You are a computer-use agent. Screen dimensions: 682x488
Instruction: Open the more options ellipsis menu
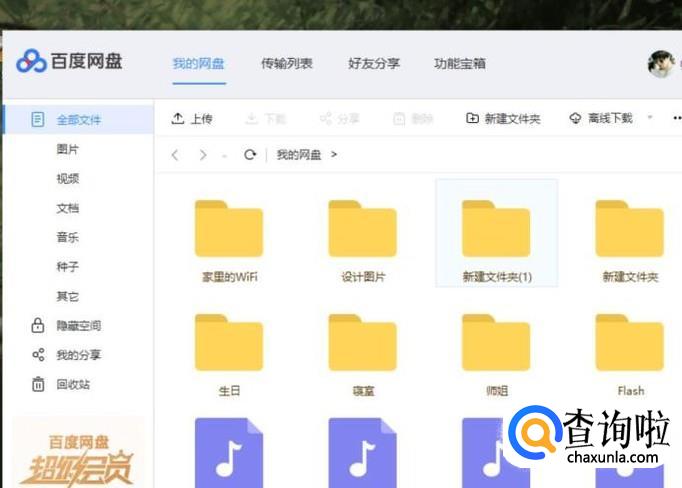(676, 118)
